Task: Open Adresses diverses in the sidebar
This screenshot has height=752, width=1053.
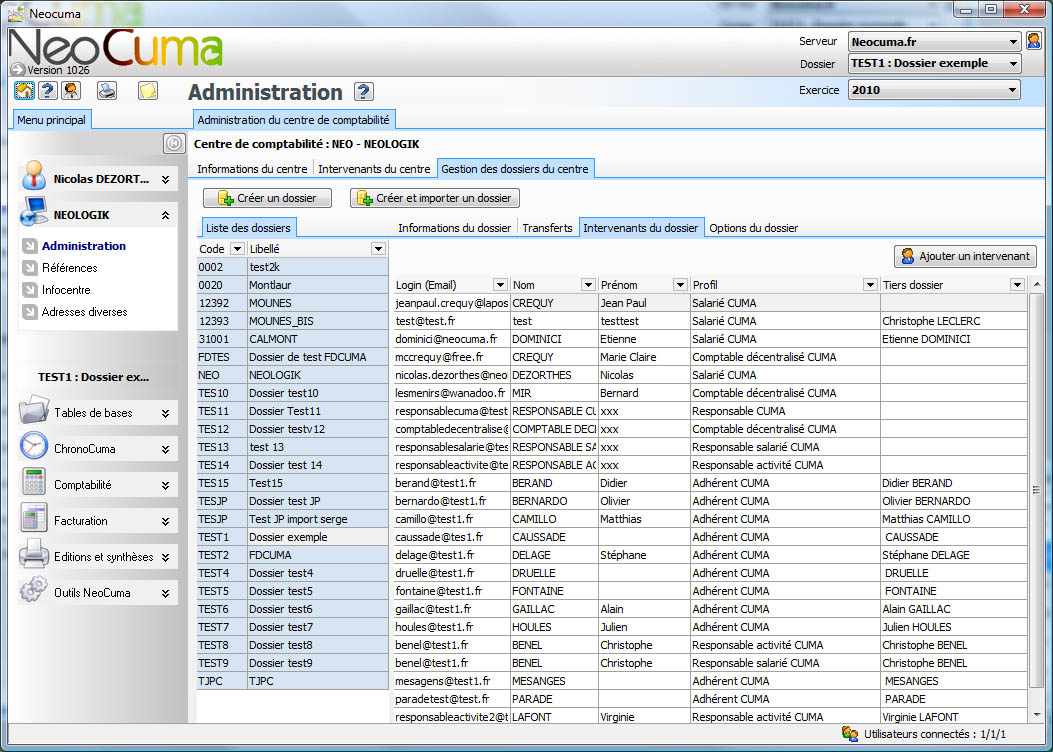Action: pos(85,312)
